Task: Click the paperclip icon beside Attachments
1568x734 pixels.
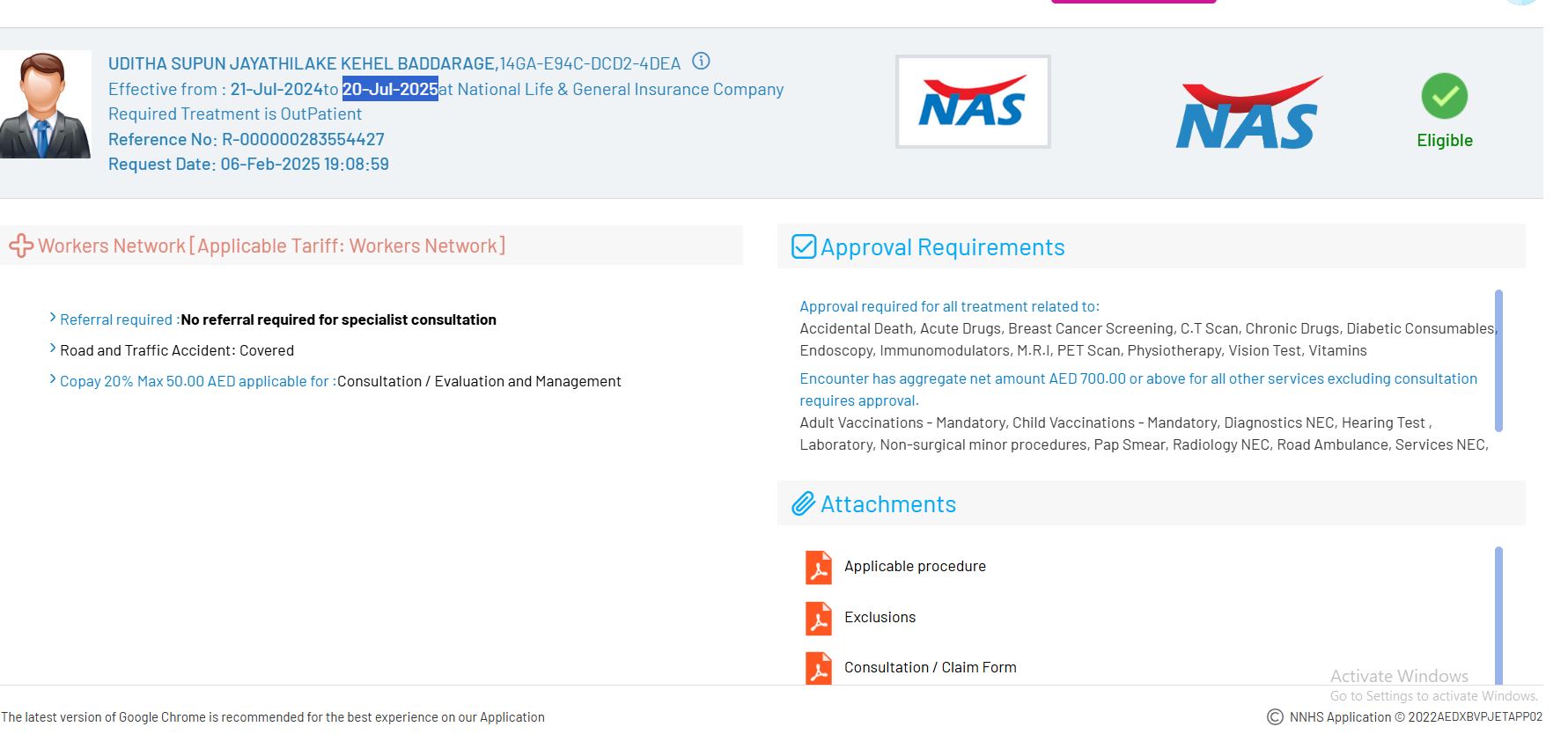Action: coord(803,504)
